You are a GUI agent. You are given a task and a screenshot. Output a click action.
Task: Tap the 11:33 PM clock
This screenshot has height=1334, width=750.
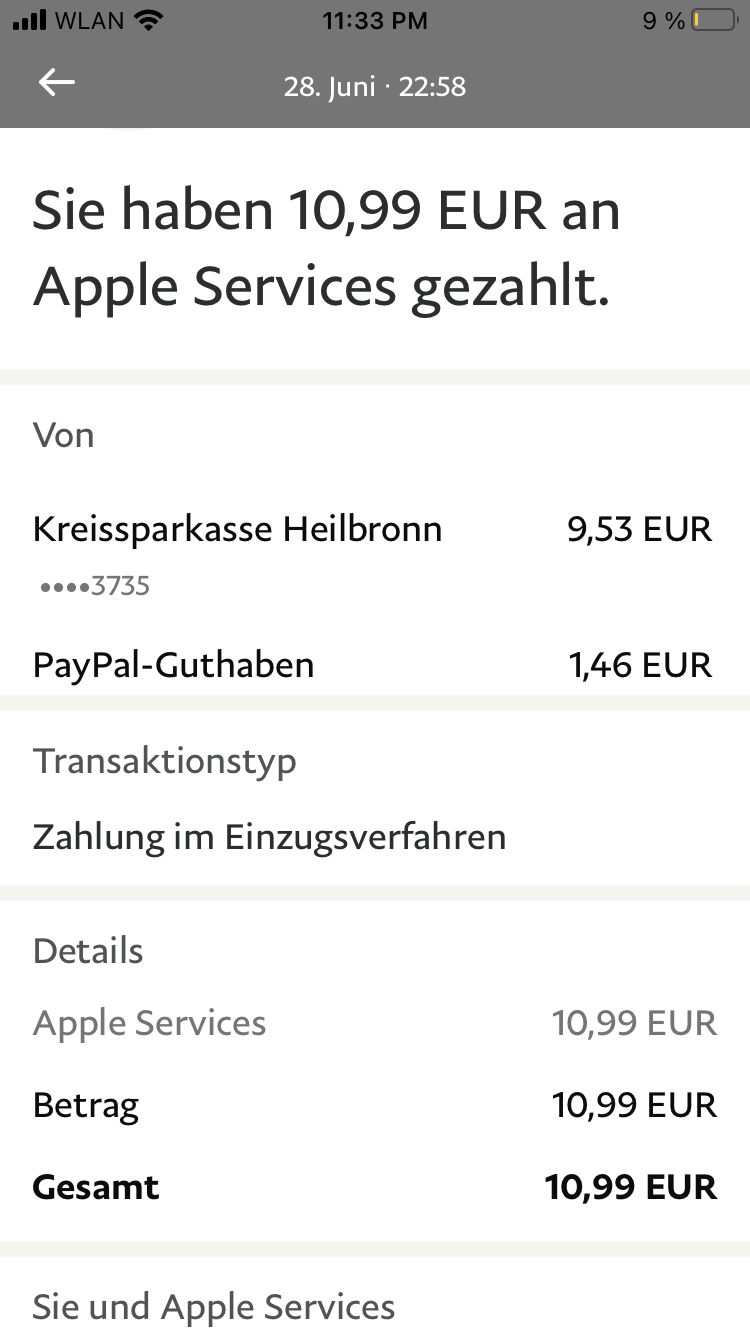[x=375, y=21]
